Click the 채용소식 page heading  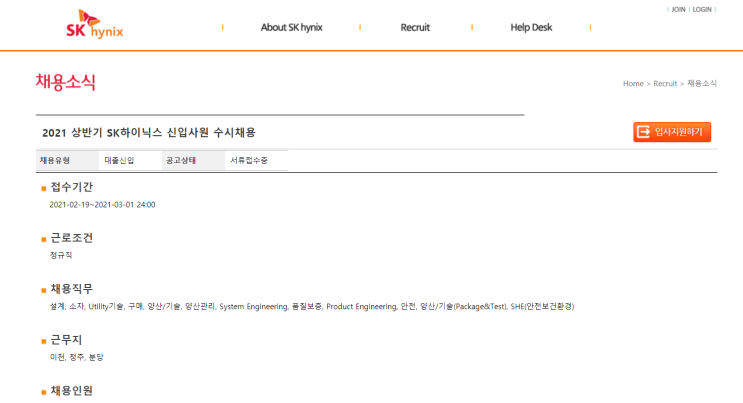pos(65,82)
